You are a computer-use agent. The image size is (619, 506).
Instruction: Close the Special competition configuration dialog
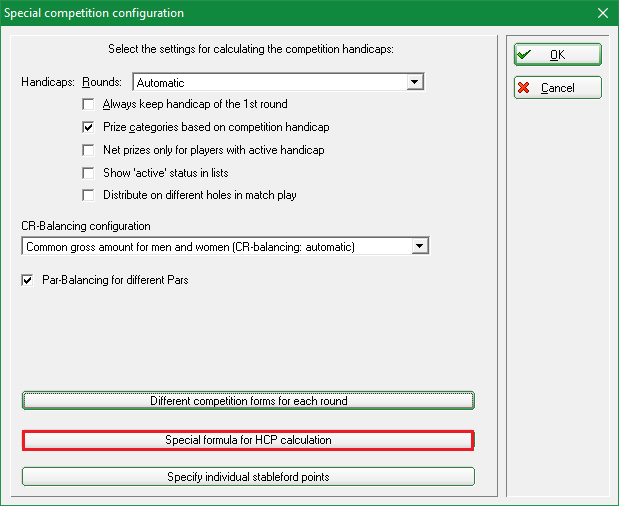[x=603, y=13]
